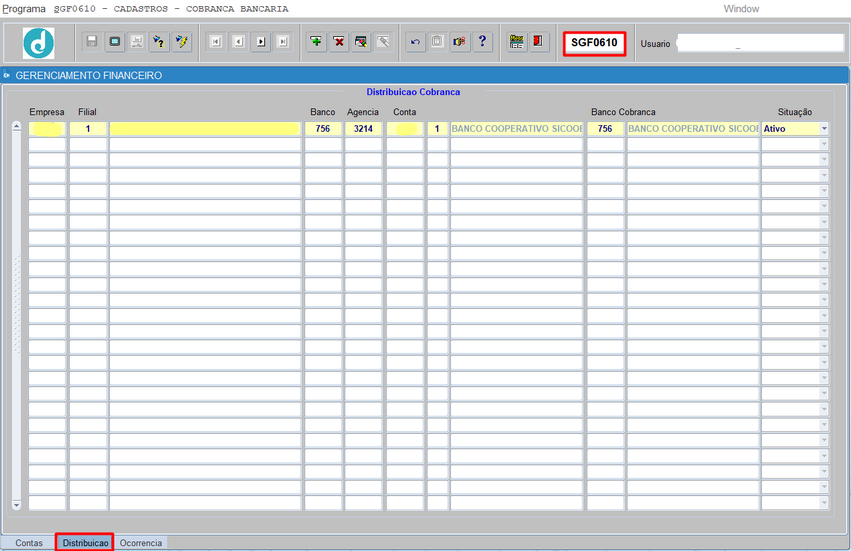Screen dimensions: 851x551
Task: Jump to the last record
Action: tap(283, 42)
